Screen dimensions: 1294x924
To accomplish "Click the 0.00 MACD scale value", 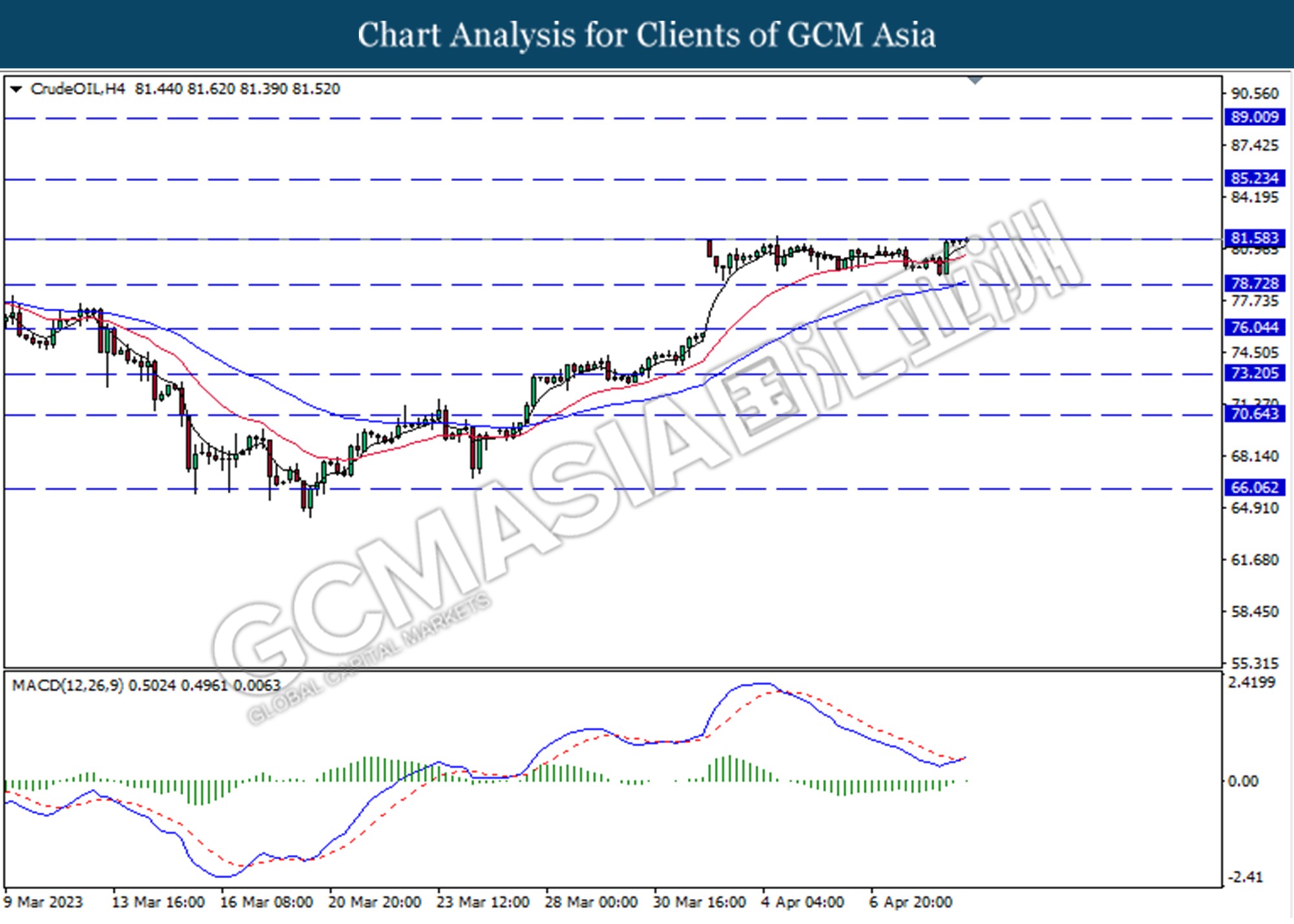I will [x=1243, y=782].
